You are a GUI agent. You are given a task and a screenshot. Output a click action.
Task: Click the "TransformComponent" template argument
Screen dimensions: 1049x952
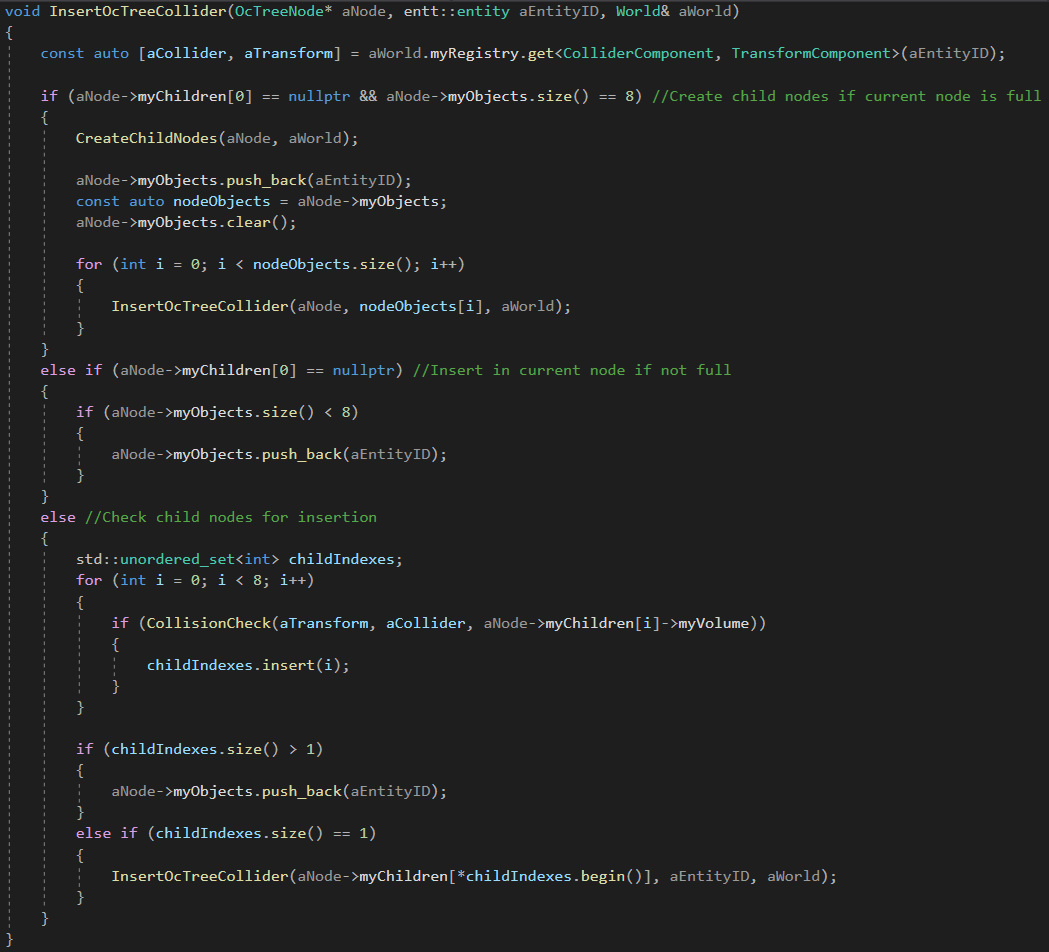pos(811,54)
